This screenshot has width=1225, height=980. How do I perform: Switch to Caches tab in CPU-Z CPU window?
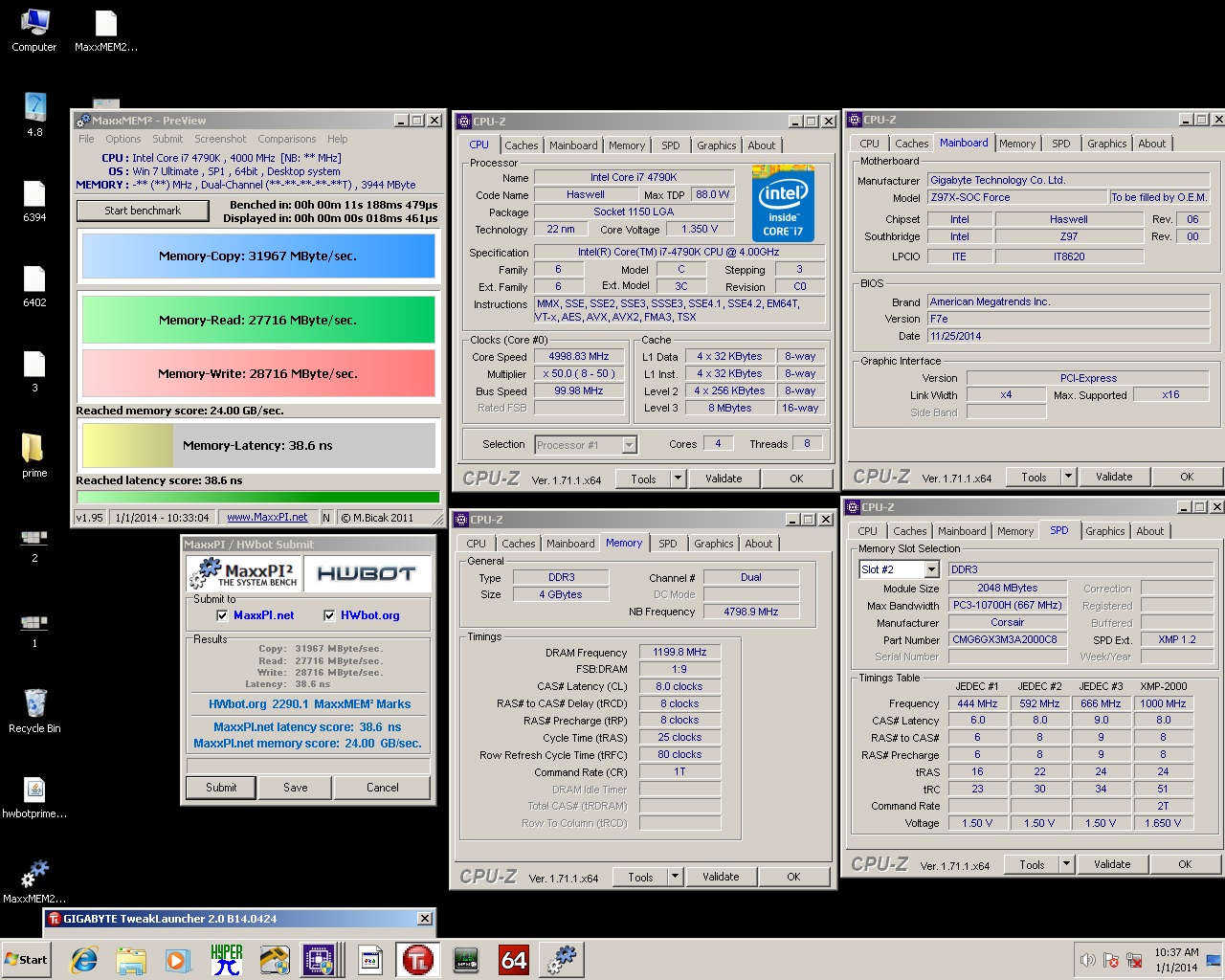click(x=522, y=145)
